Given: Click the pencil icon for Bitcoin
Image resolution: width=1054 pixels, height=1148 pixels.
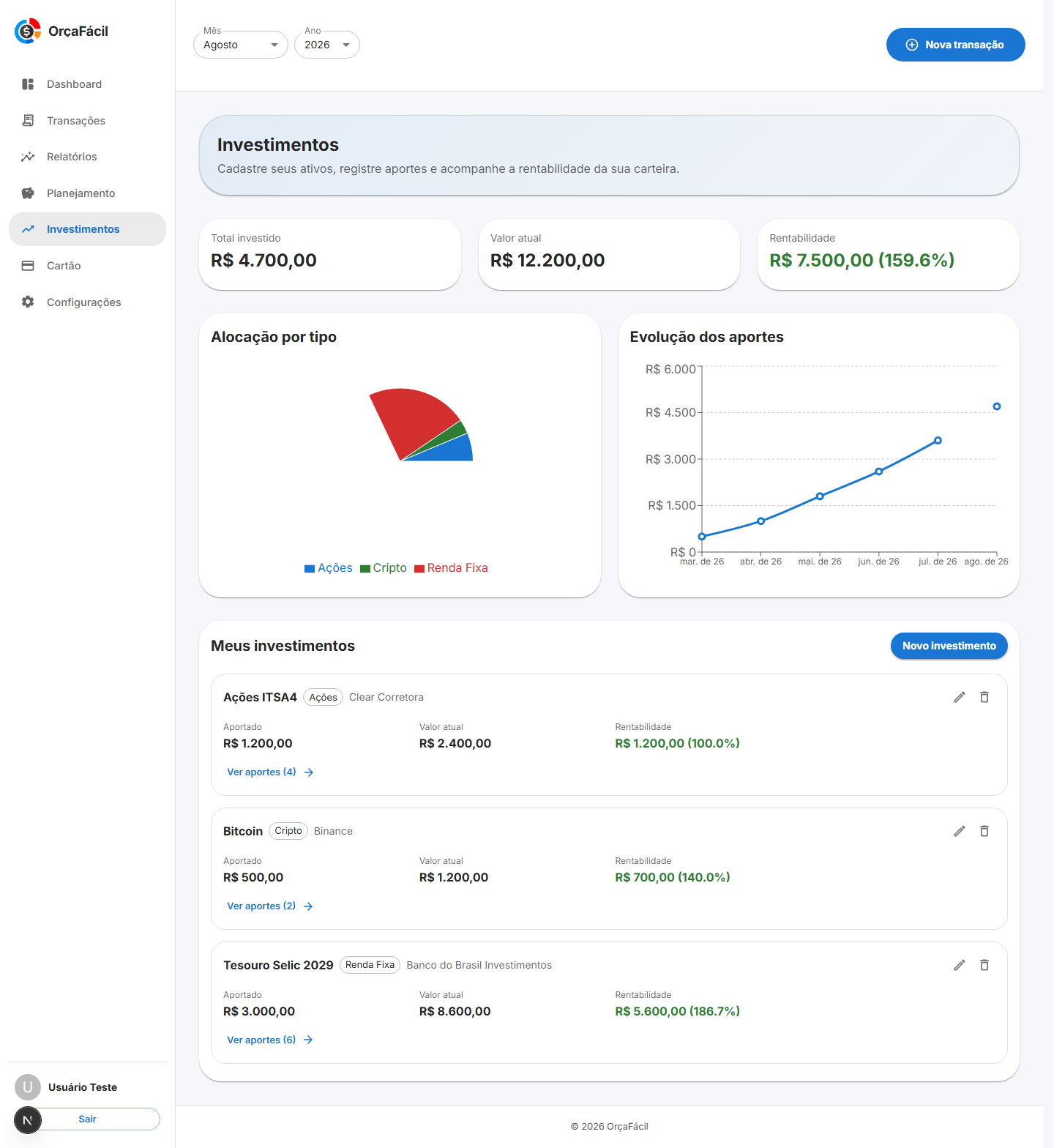Looking at the screenshot, I should coord(959,831).
